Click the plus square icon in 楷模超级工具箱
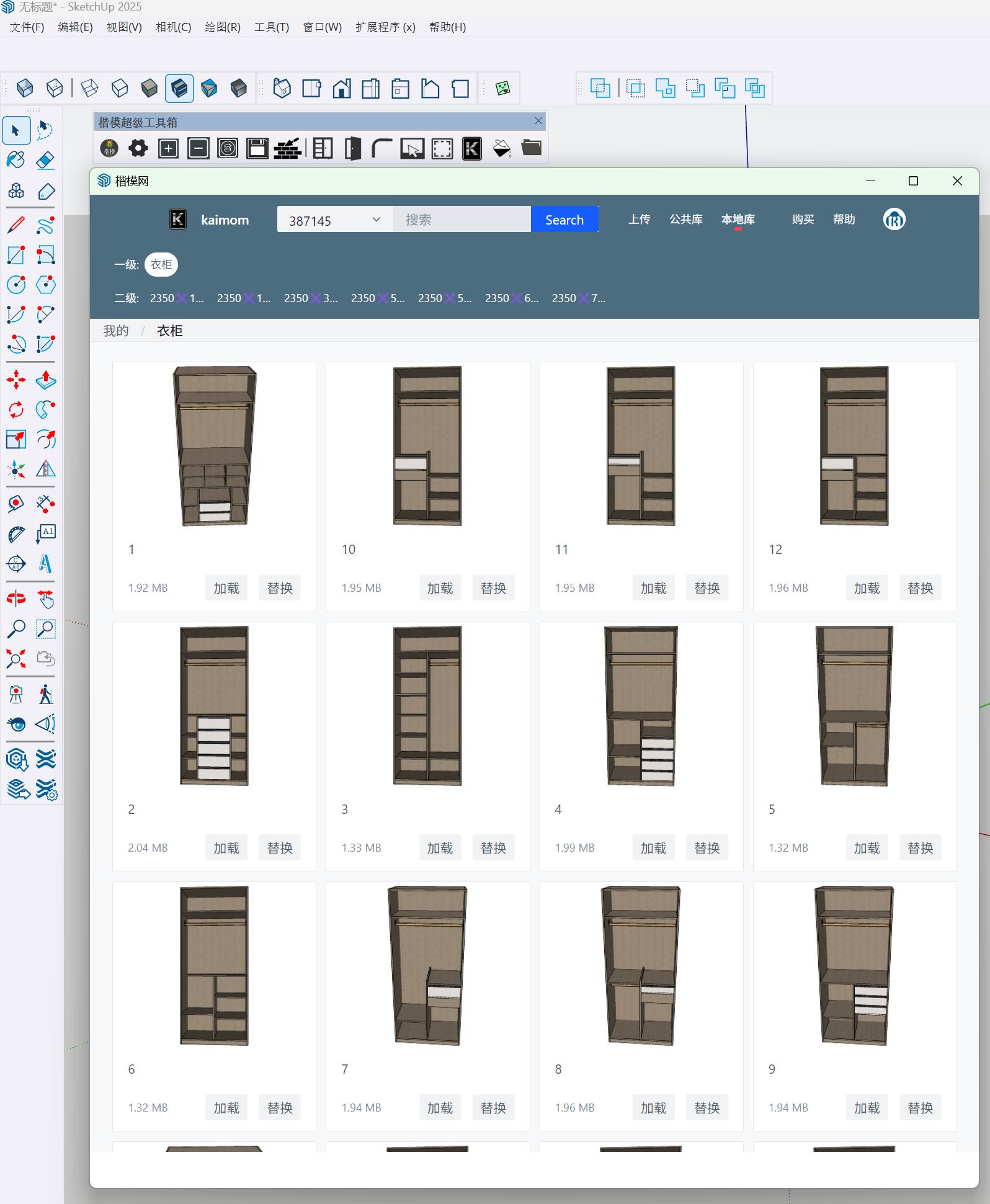This screenshot has width=990, height=1204. click(x=168, y=148)
